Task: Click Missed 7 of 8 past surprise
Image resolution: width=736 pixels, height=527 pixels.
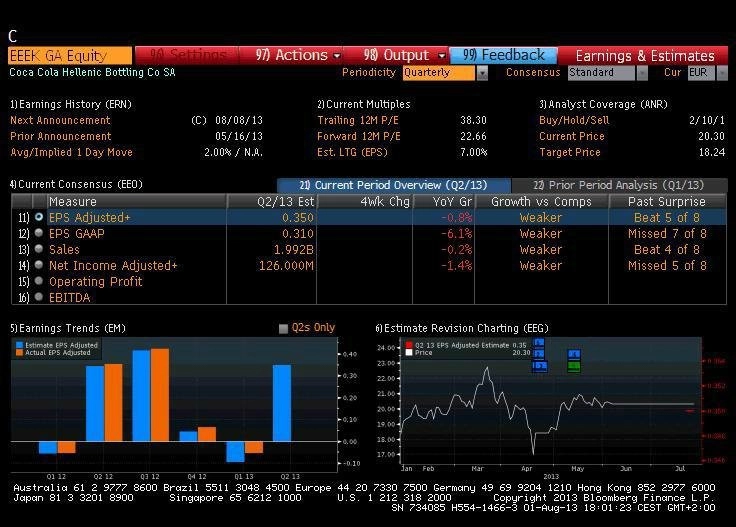Action: pos(667,234)
